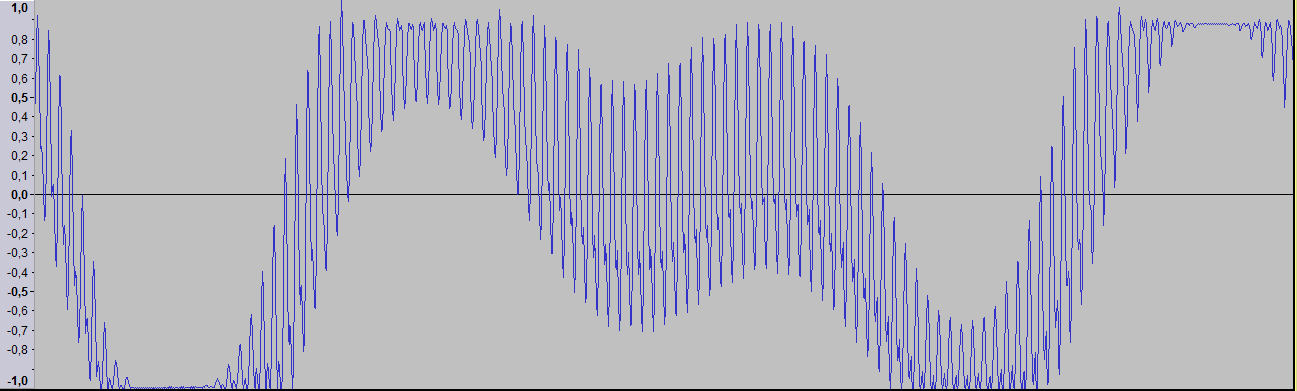Click the 1,0 label on the vertical ruler
This screenshot has height=391, width=1297.
click(20, 7)
